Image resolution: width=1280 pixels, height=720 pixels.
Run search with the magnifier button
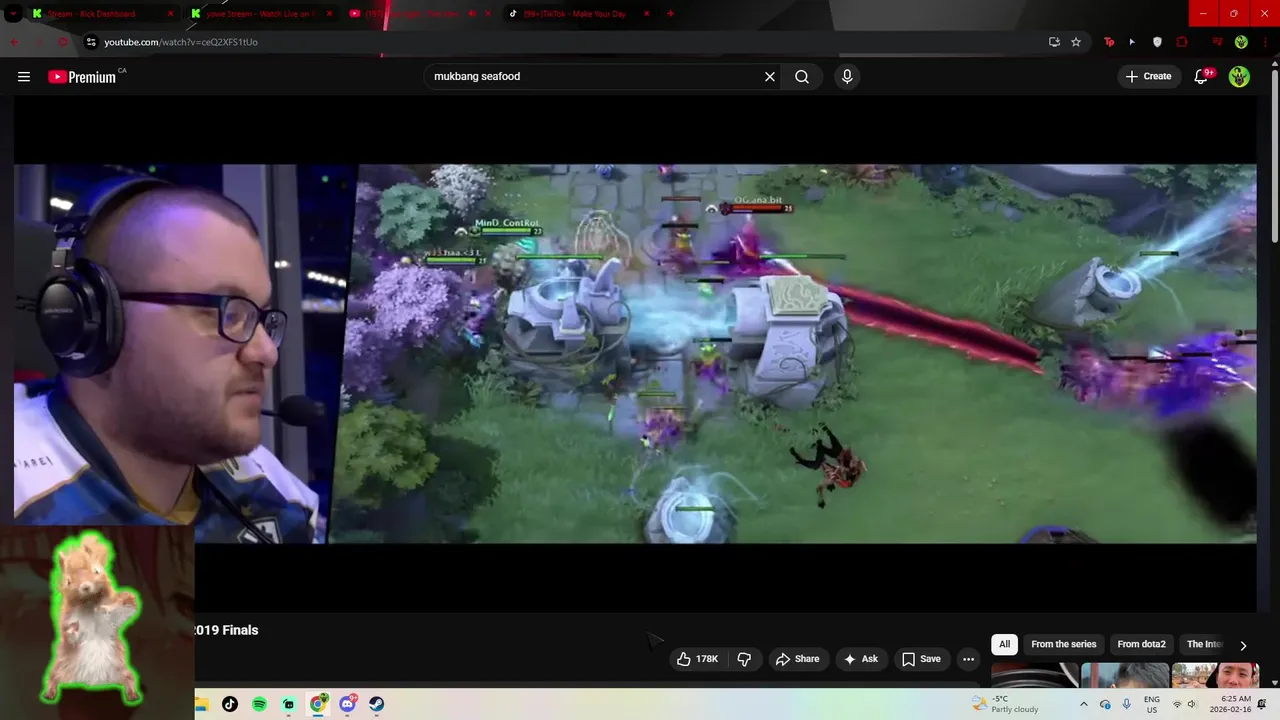[802, 76]
